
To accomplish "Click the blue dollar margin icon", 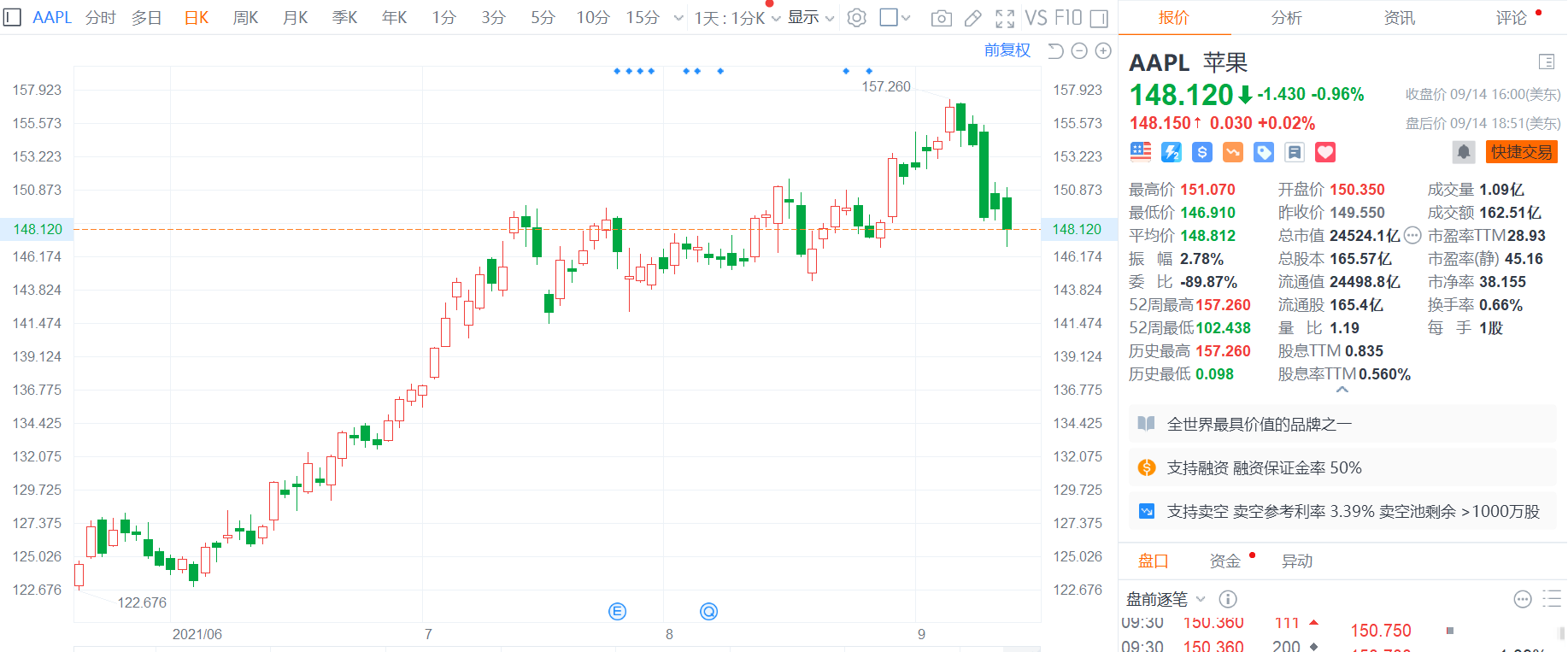I will [x=1202, y=152].
